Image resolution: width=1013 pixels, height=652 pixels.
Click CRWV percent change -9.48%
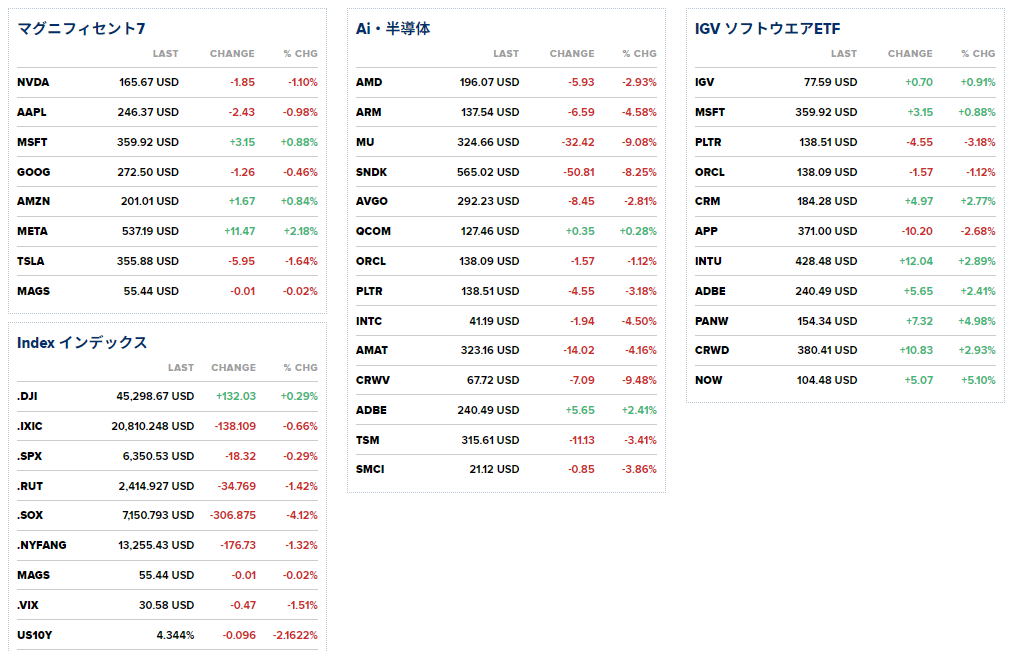coord(639,380)
